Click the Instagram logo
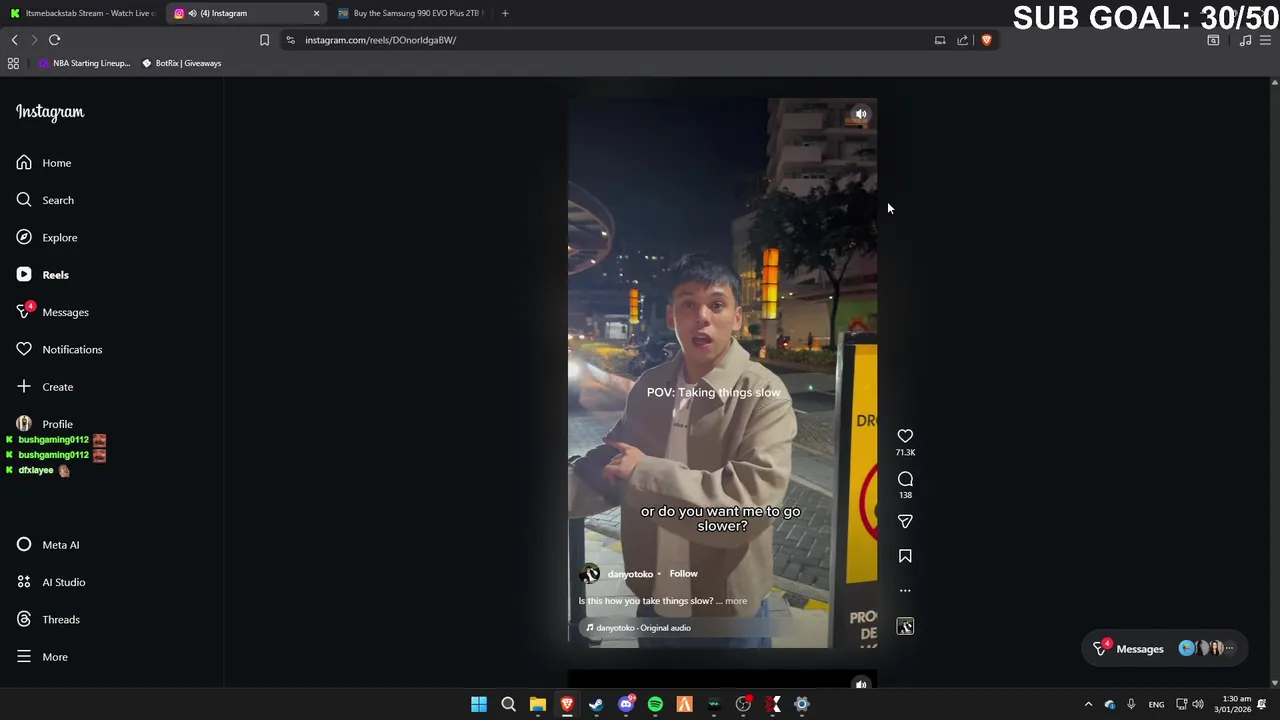 coord(50,112)
